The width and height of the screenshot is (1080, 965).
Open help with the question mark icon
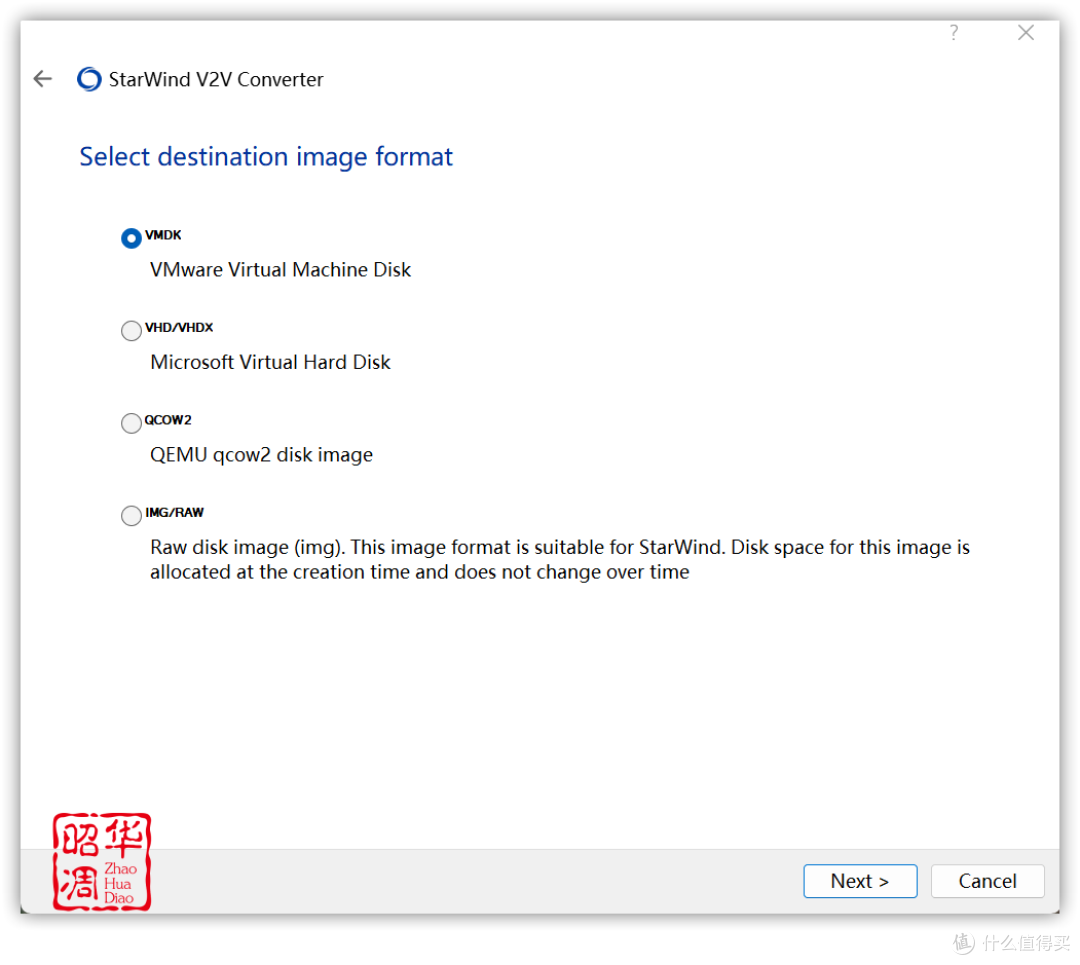(x=953, y=33)
